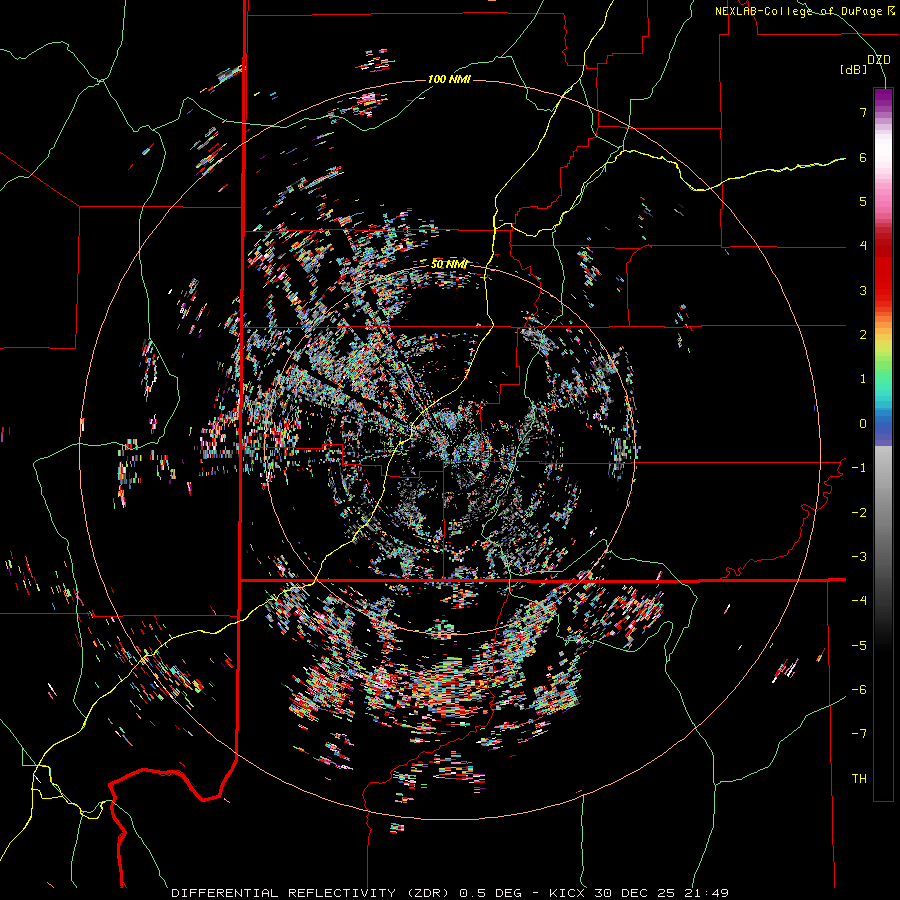Click the 1 tick label on color scale
The width and height of the screenshot is (900, 900).
point(863,379)
